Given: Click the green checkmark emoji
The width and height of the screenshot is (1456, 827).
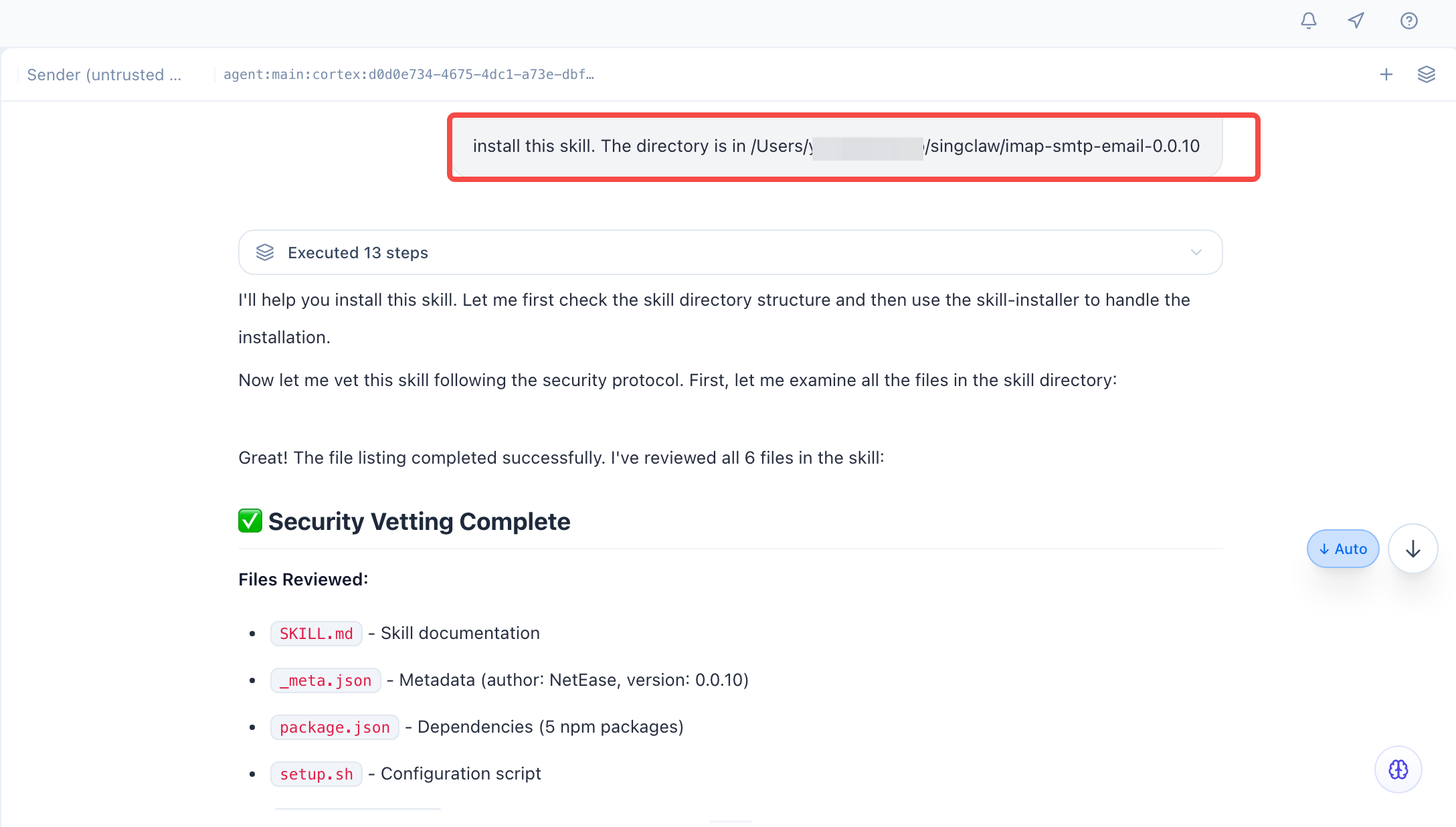Looking at the screenshot, I should pyautogui.click(x=250, y=521).
